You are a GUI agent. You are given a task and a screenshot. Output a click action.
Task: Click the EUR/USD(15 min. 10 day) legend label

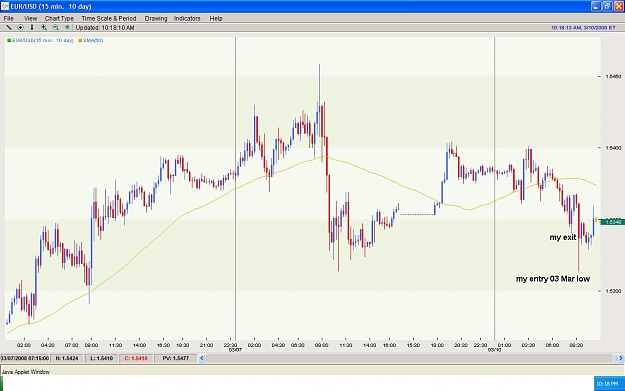pyautogui.click(x=43, y=40)
